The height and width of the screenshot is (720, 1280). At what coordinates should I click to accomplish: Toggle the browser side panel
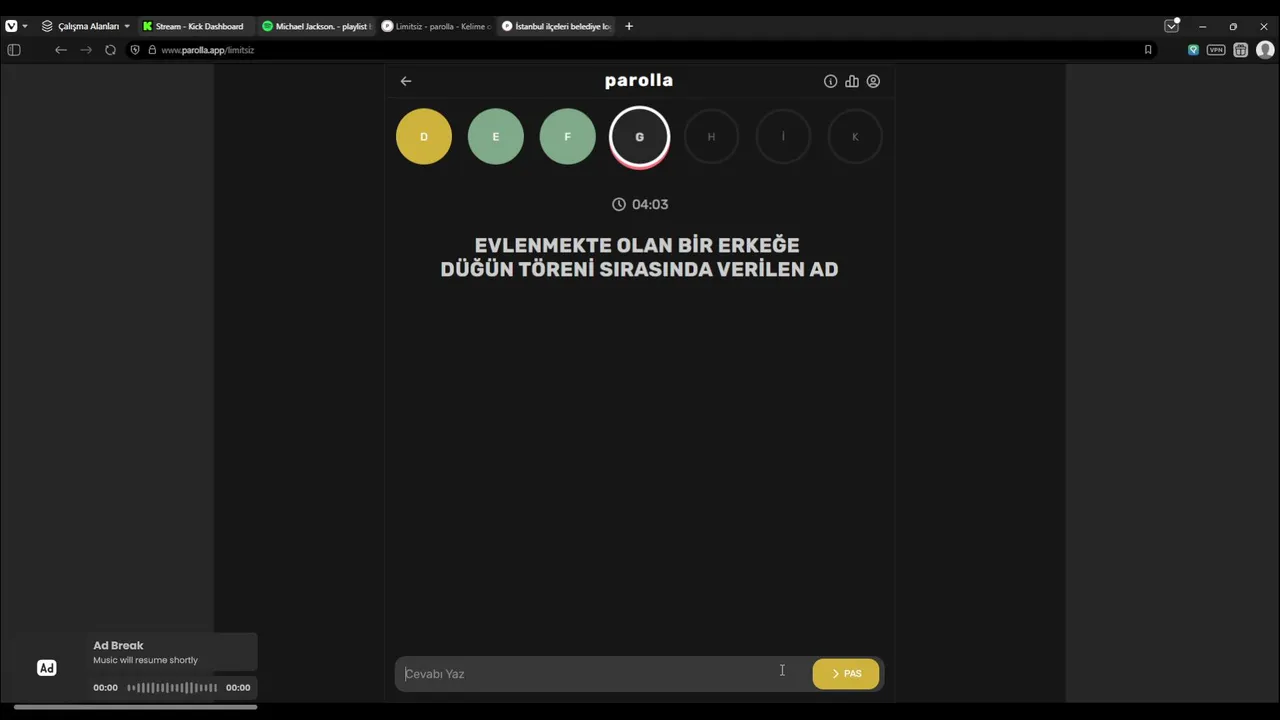coord(14,50)
